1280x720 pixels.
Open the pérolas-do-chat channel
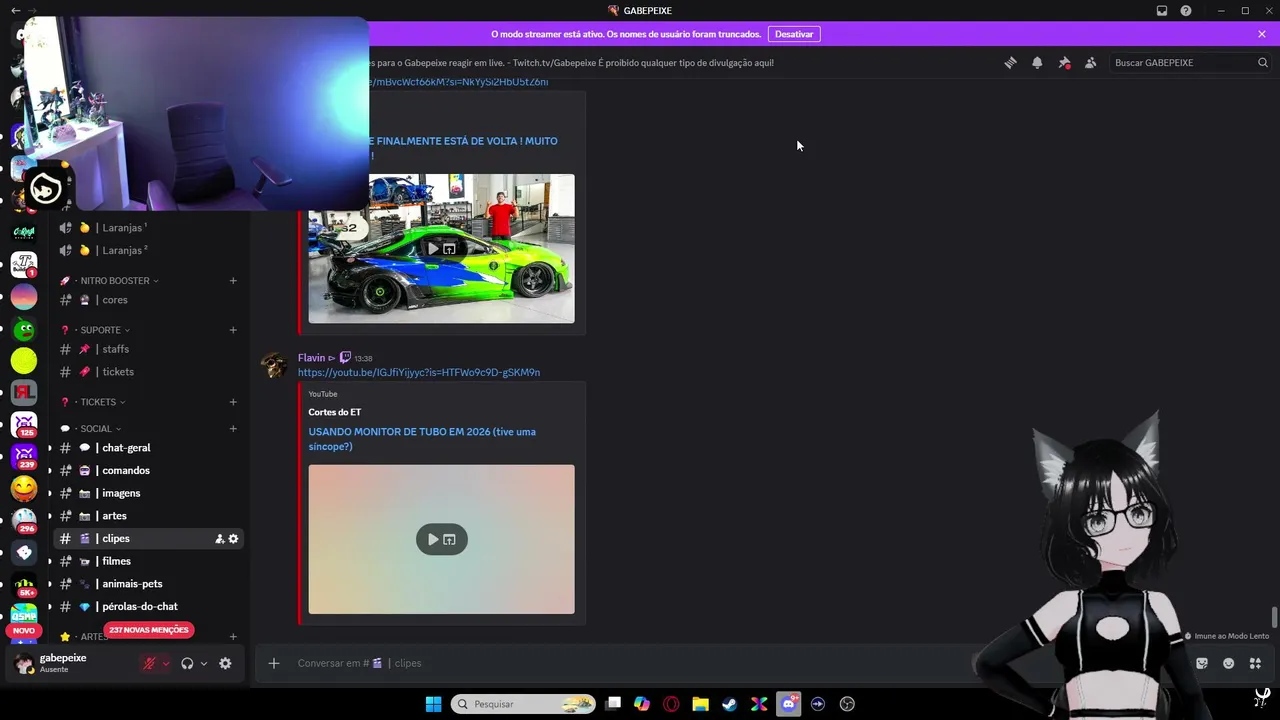click(148, 607)
